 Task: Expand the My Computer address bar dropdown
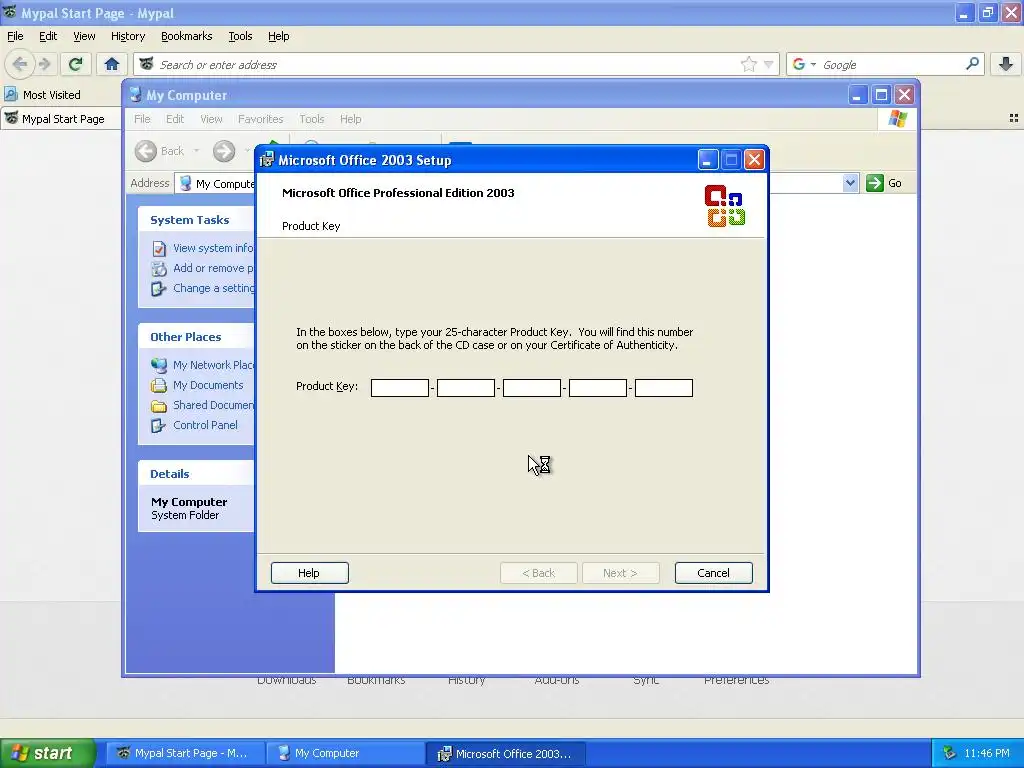click(x=850, y=183)
